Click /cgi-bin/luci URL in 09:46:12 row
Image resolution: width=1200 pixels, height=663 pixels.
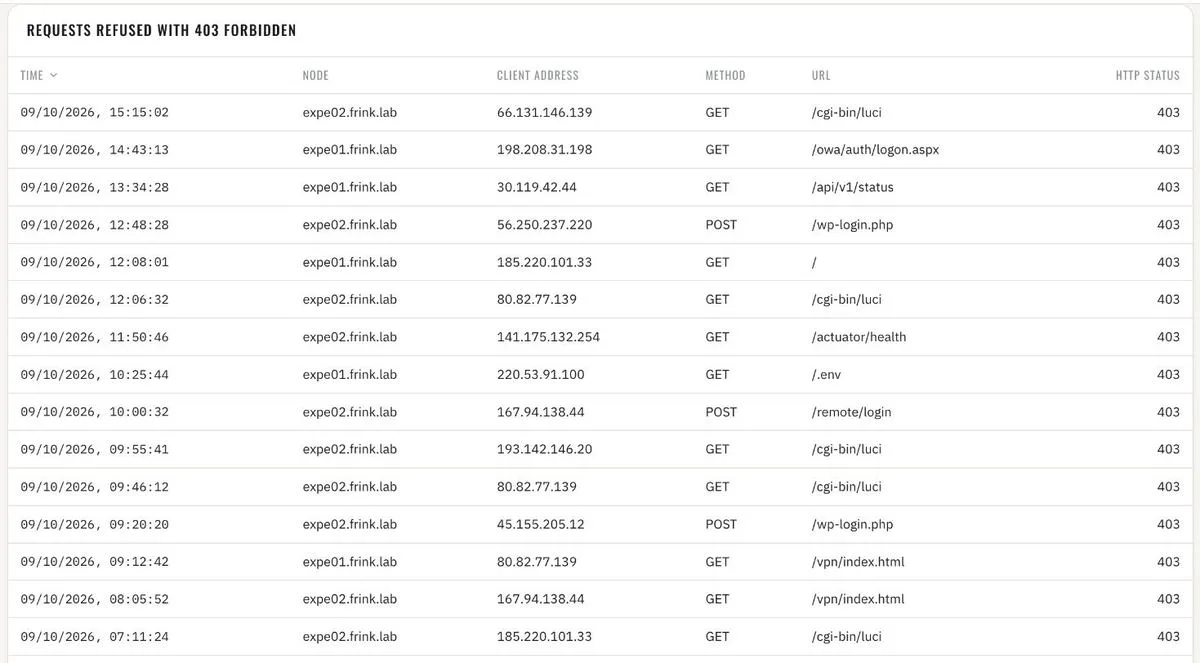(x=847, y=487)
